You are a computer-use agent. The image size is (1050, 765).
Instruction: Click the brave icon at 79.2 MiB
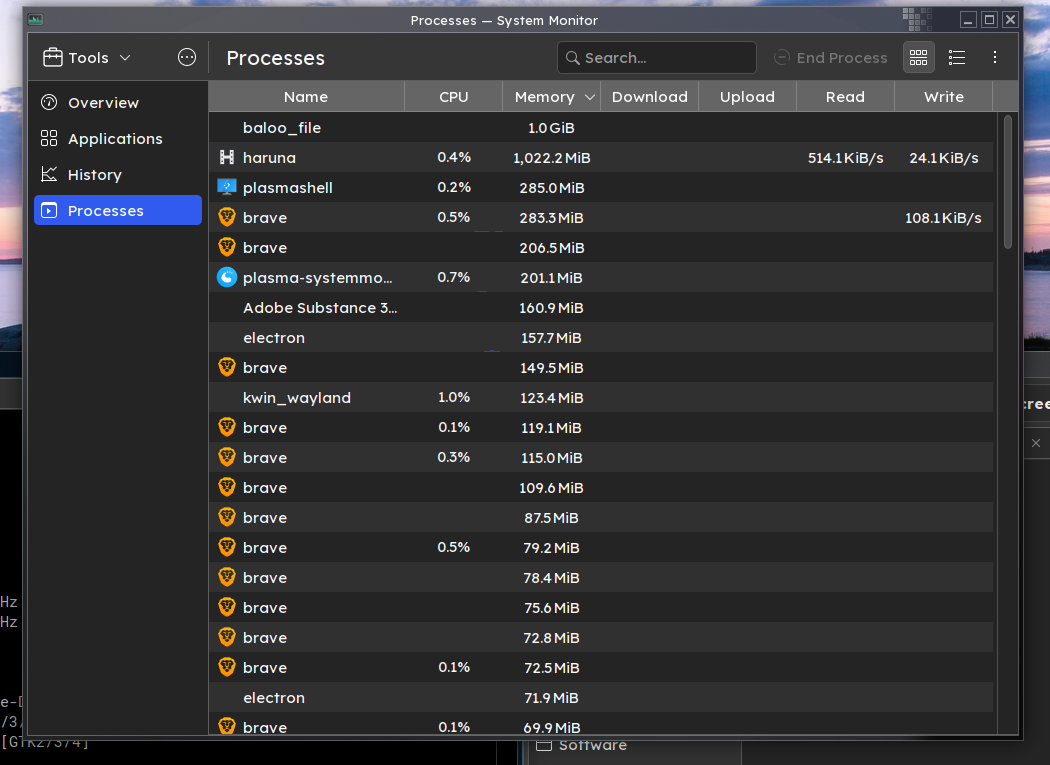[227, 547]
